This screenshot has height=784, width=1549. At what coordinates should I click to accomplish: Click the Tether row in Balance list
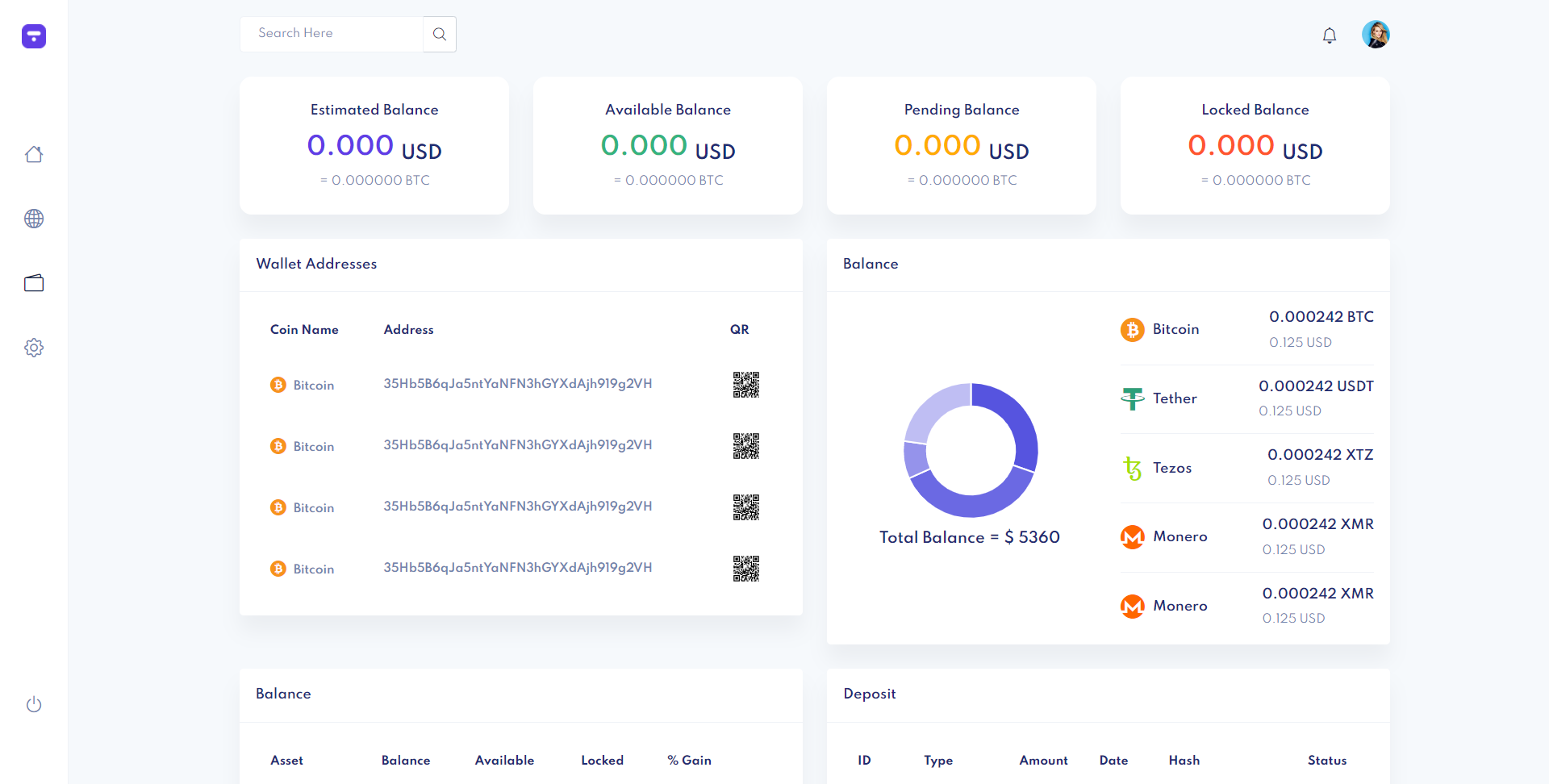pos(1246,398)
